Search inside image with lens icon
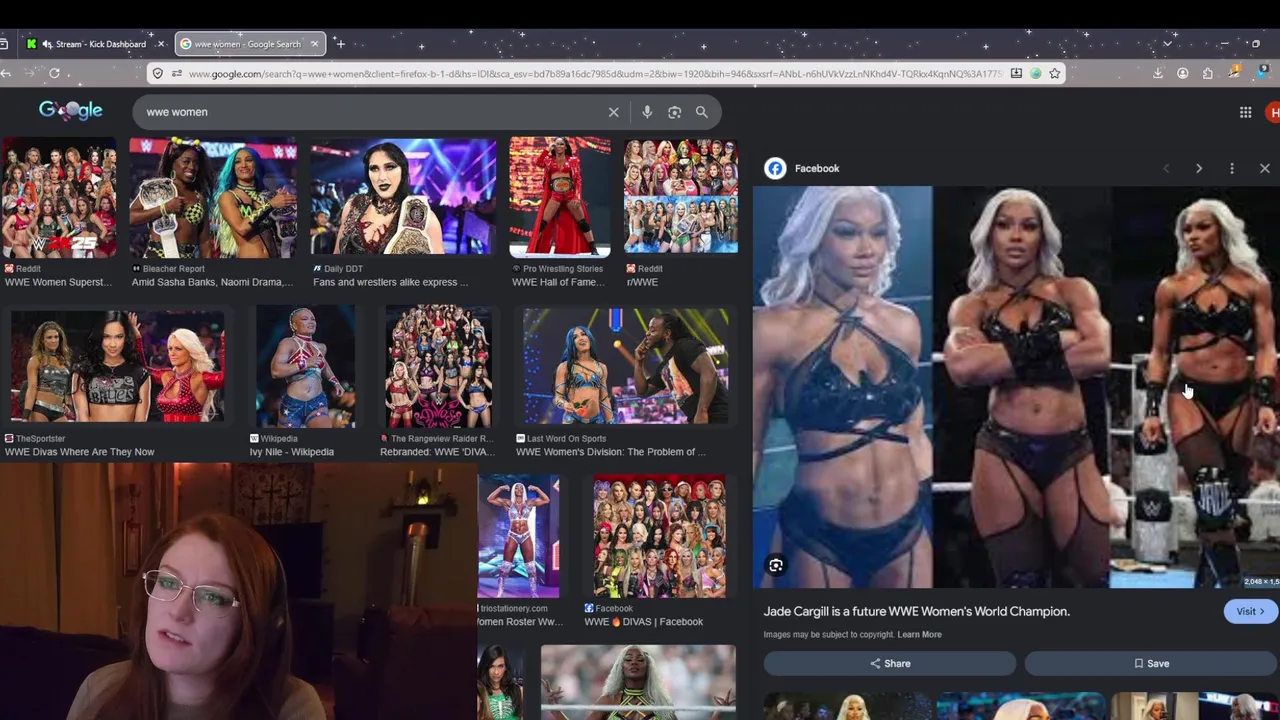This screenshot has width=1280, height=720. (776, 566)
